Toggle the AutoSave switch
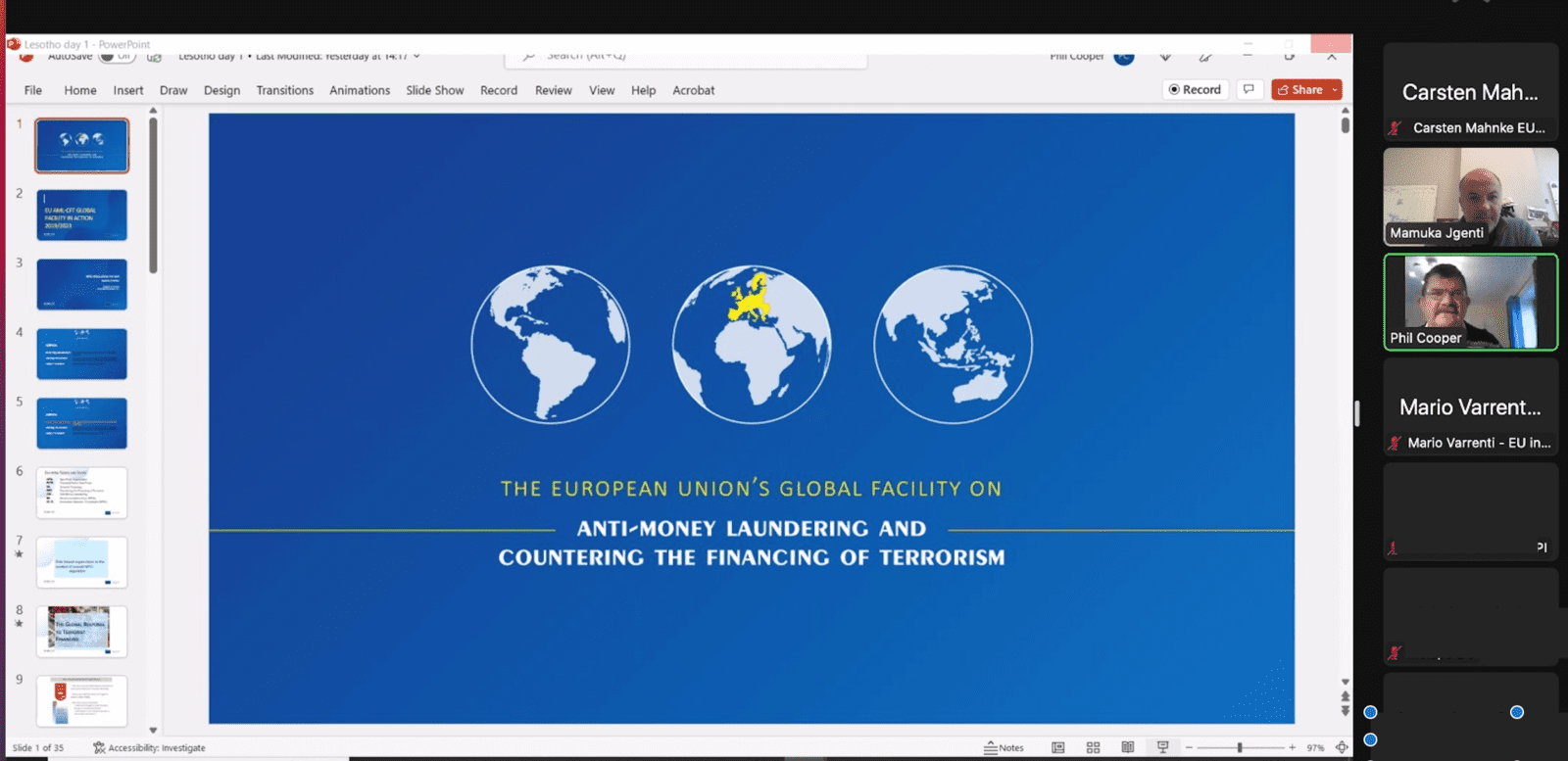This screenshot has width=1568, height=761. pyautogui.click(x=117, y=56)
